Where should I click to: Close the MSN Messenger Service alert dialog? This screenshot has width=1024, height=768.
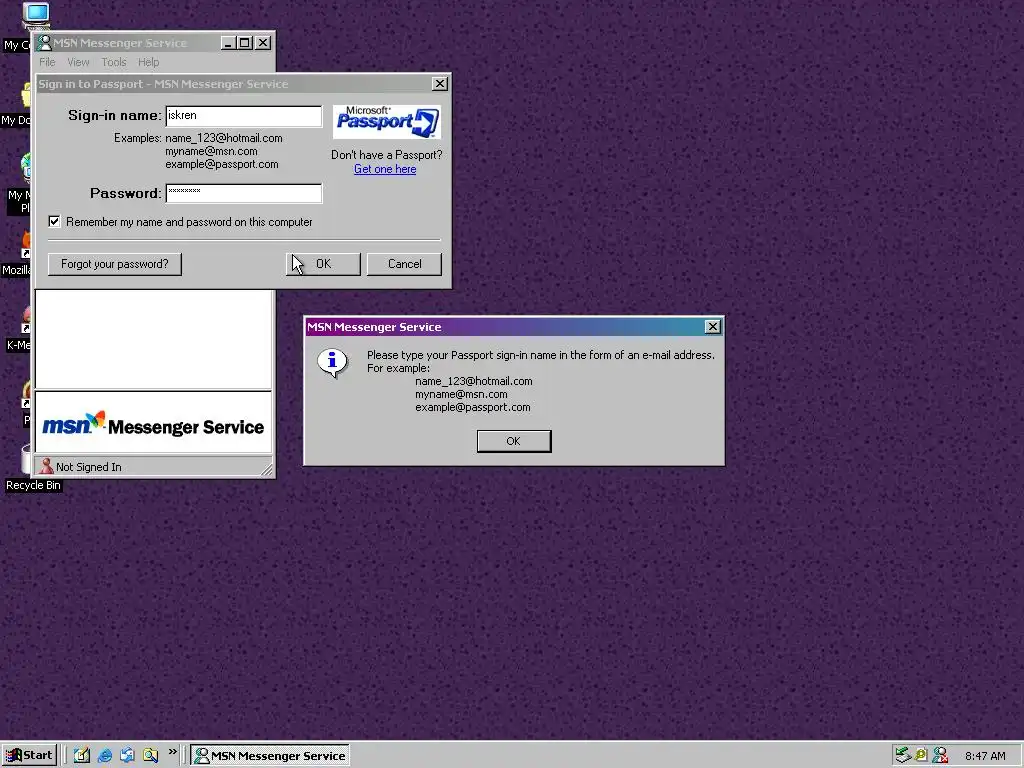[x=712, y=327]
